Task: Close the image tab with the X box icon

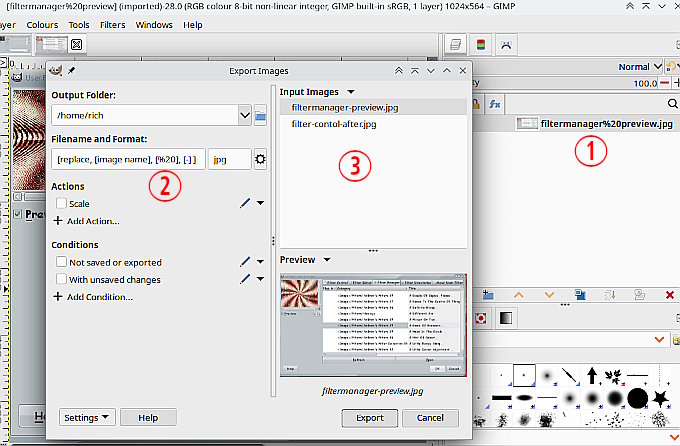Action: (76, 44)
